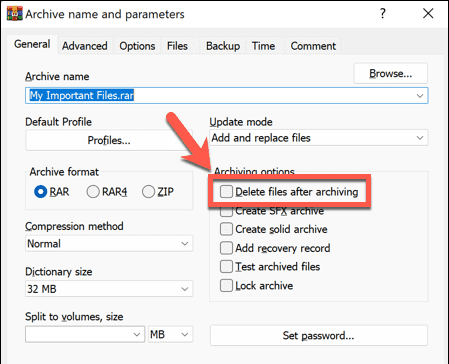This screenshot has height=364, width=449.
Task: Select the RAR4 archive format
Action: (x=93, y=192)
